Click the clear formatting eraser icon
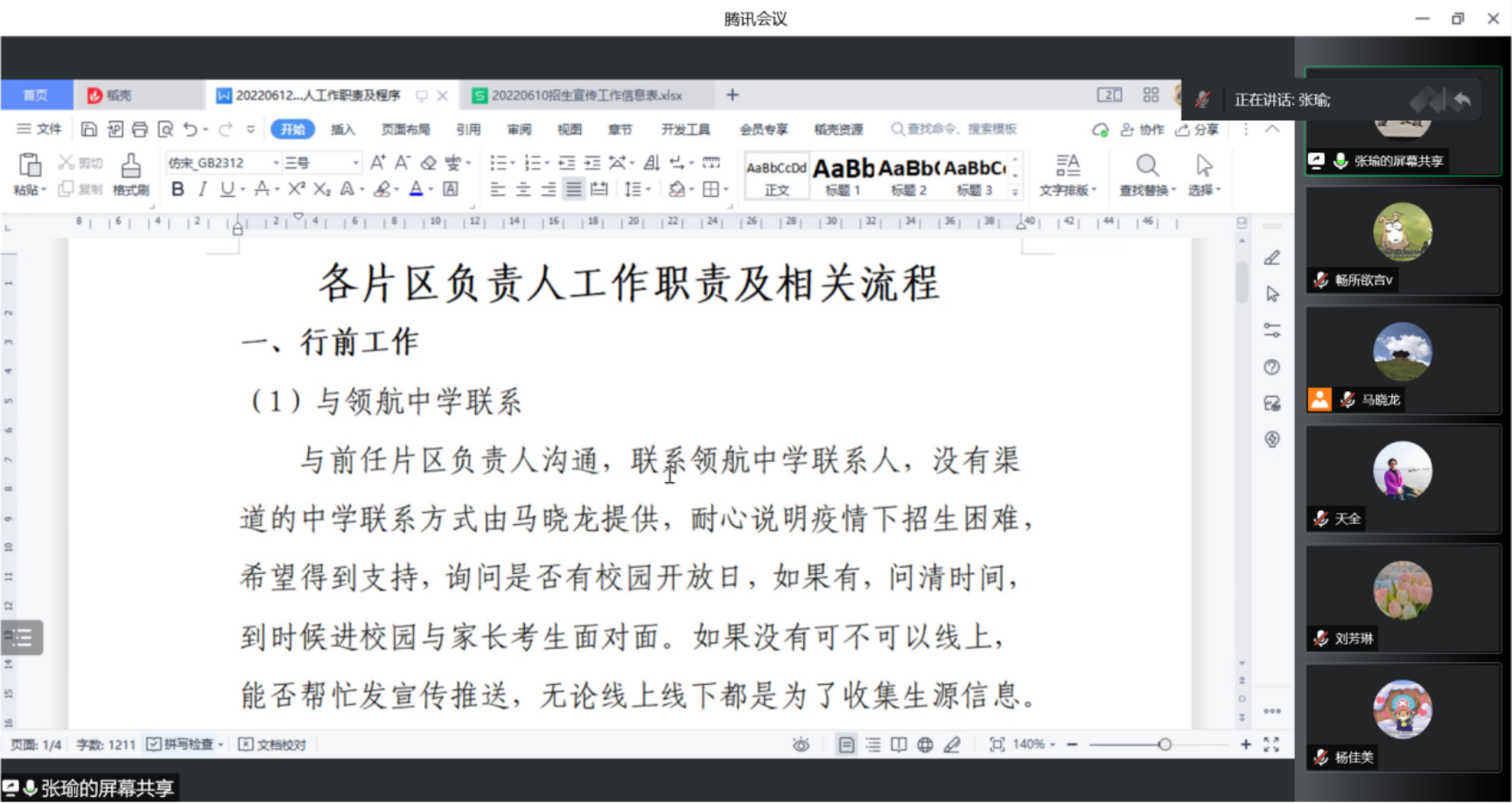This screenshot has width=1512, height=803. click(428, 163)
